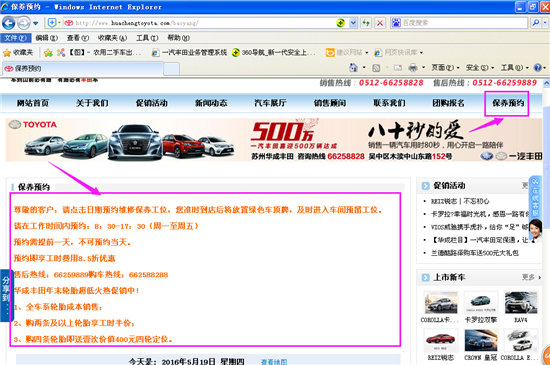Open 汽车展厅 navigation link
Image resolution: width=550 pixels, height=365 pixels.
[x=270, y=103]
